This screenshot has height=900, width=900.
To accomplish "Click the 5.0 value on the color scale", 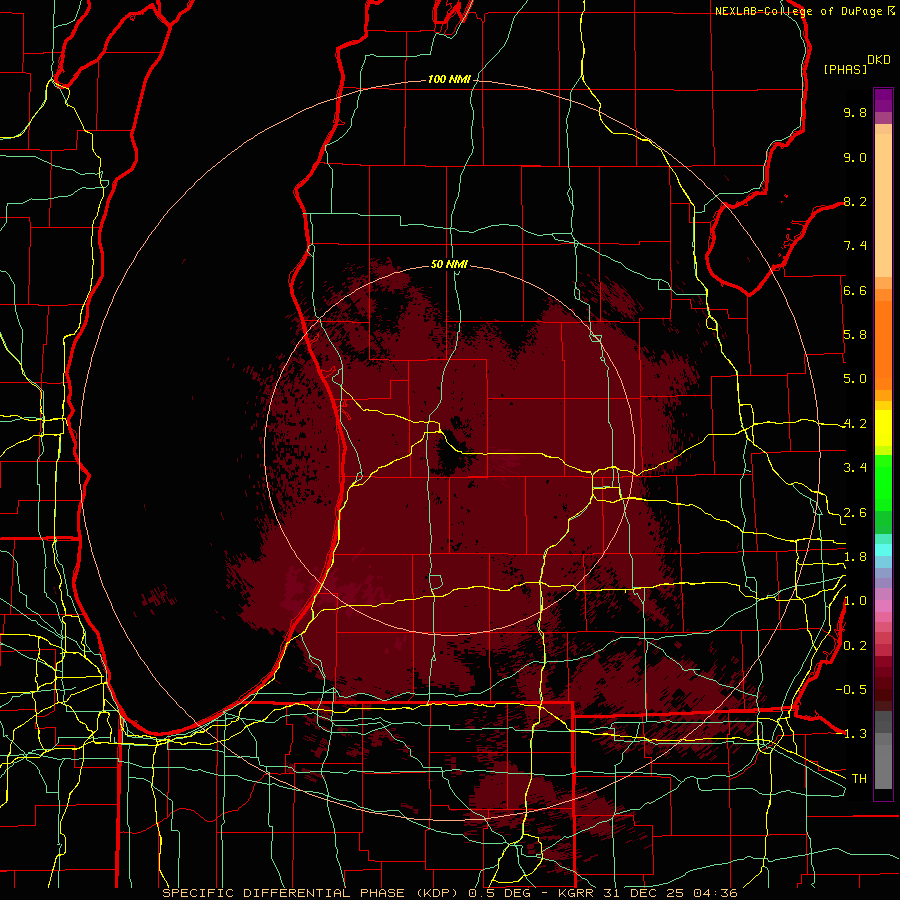I will point(855,379).
